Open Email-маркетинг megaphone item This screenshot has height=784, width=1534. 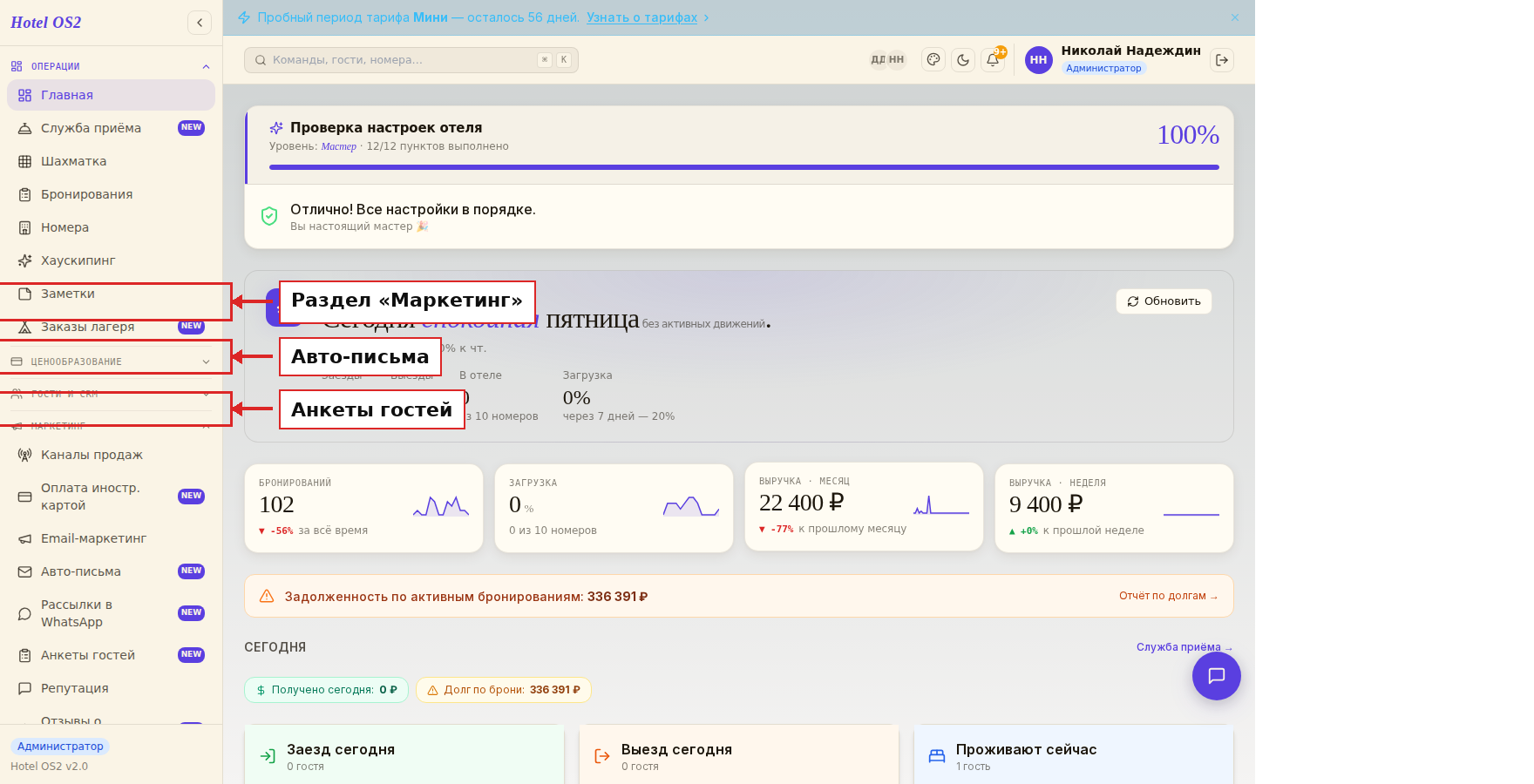(111, 538)
